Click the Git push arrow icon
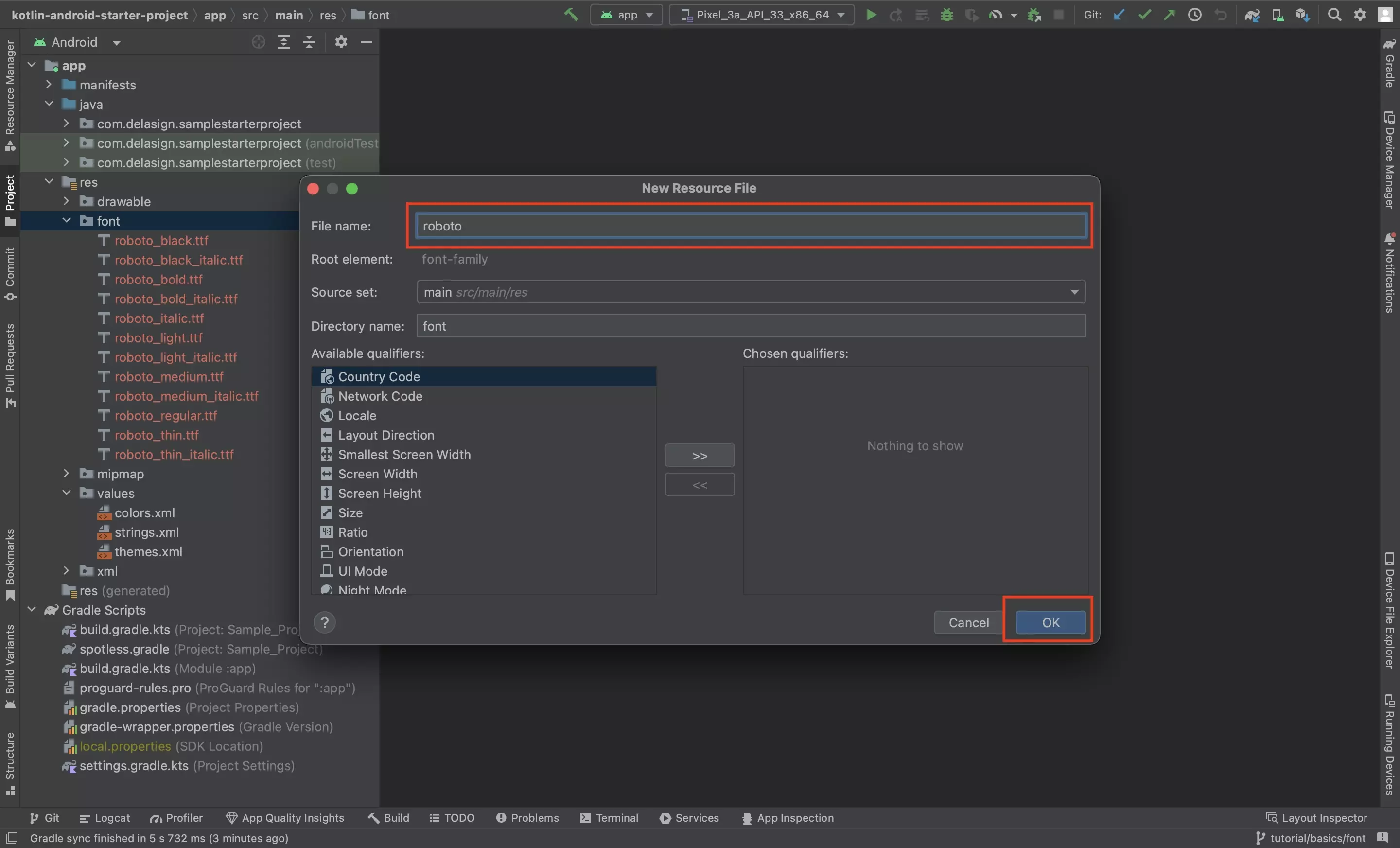This screenshot has height=848, width=1400. (x=1169, y=15)
